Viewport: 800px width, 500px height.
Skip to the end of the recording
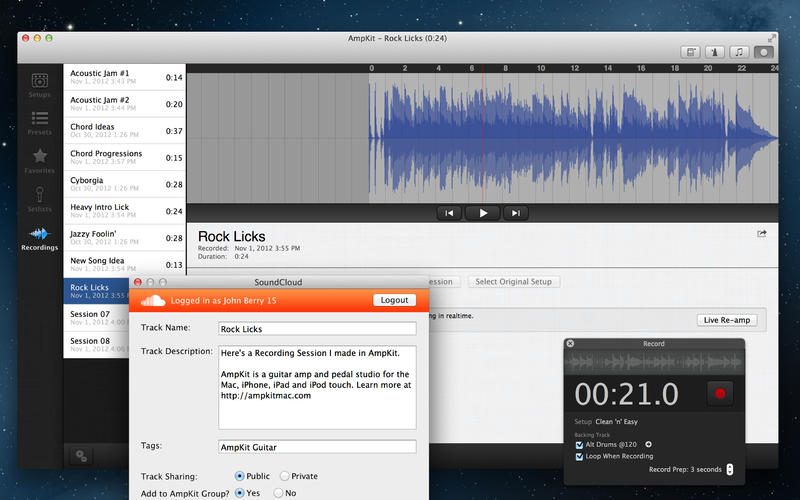tap(516, 213)
